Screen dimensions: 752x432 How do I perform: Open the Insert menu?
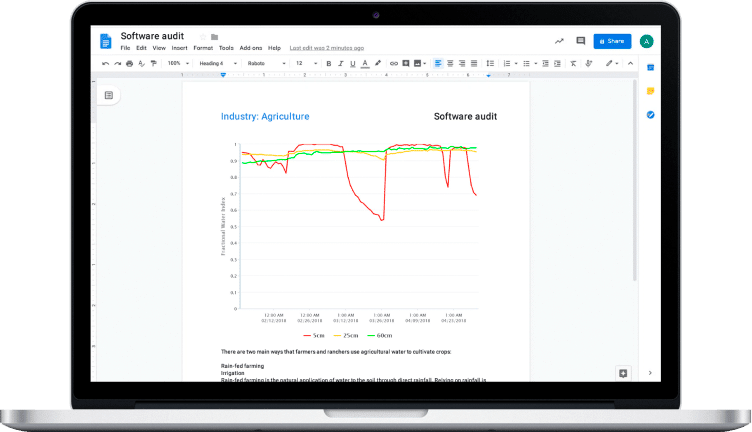point(179,48)
